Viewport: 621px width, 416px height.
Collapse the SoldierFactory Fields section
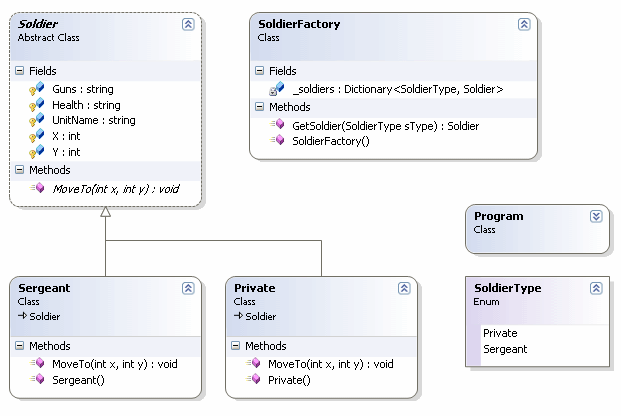260,72
